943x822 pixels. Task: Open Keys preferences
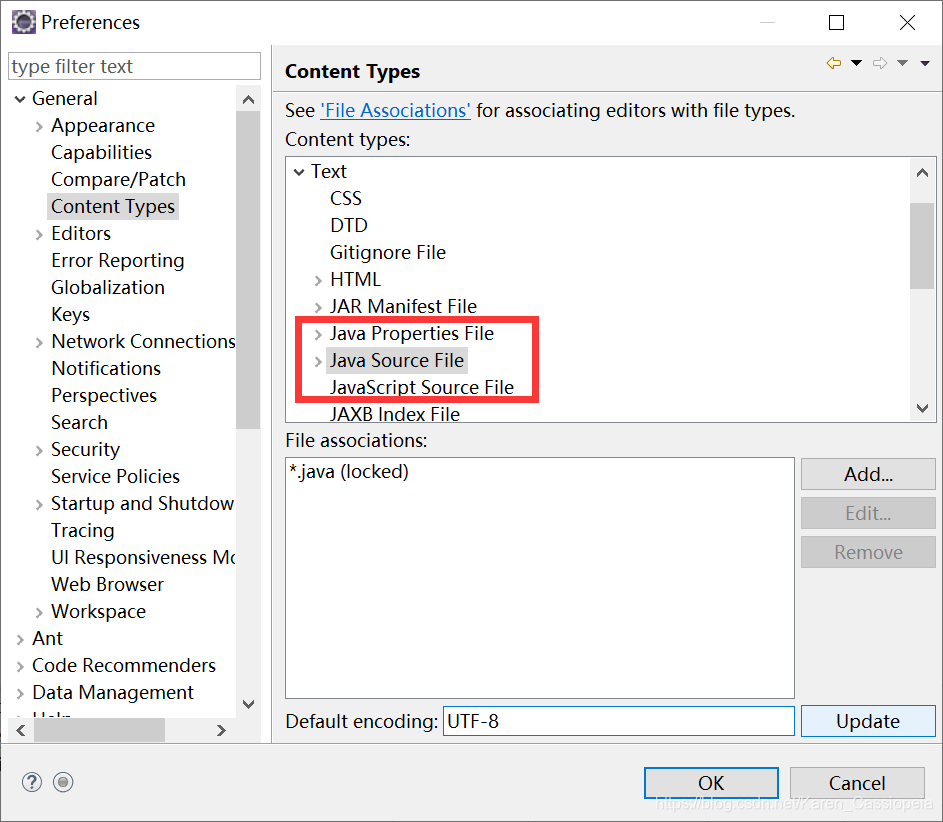tap(70, 314)
